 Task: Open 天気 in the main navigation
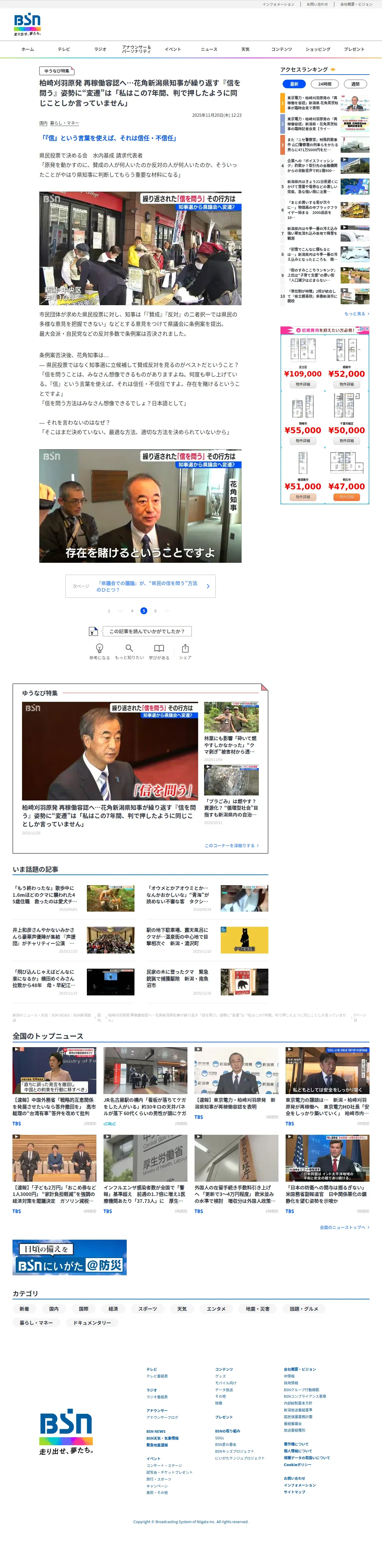click(245, 49)
